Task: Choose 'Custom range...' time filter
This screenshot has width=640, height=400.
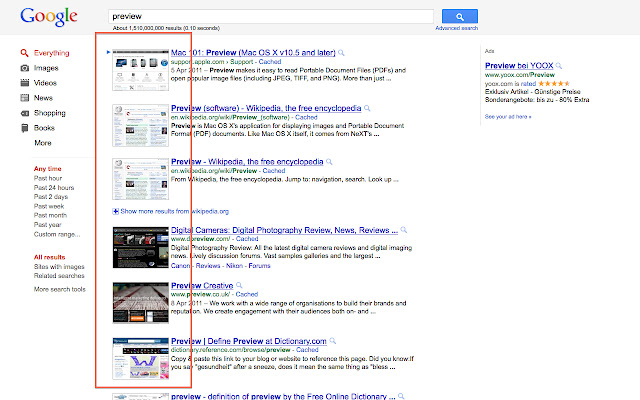Action: pyautogui.click(x=57, y=235)
